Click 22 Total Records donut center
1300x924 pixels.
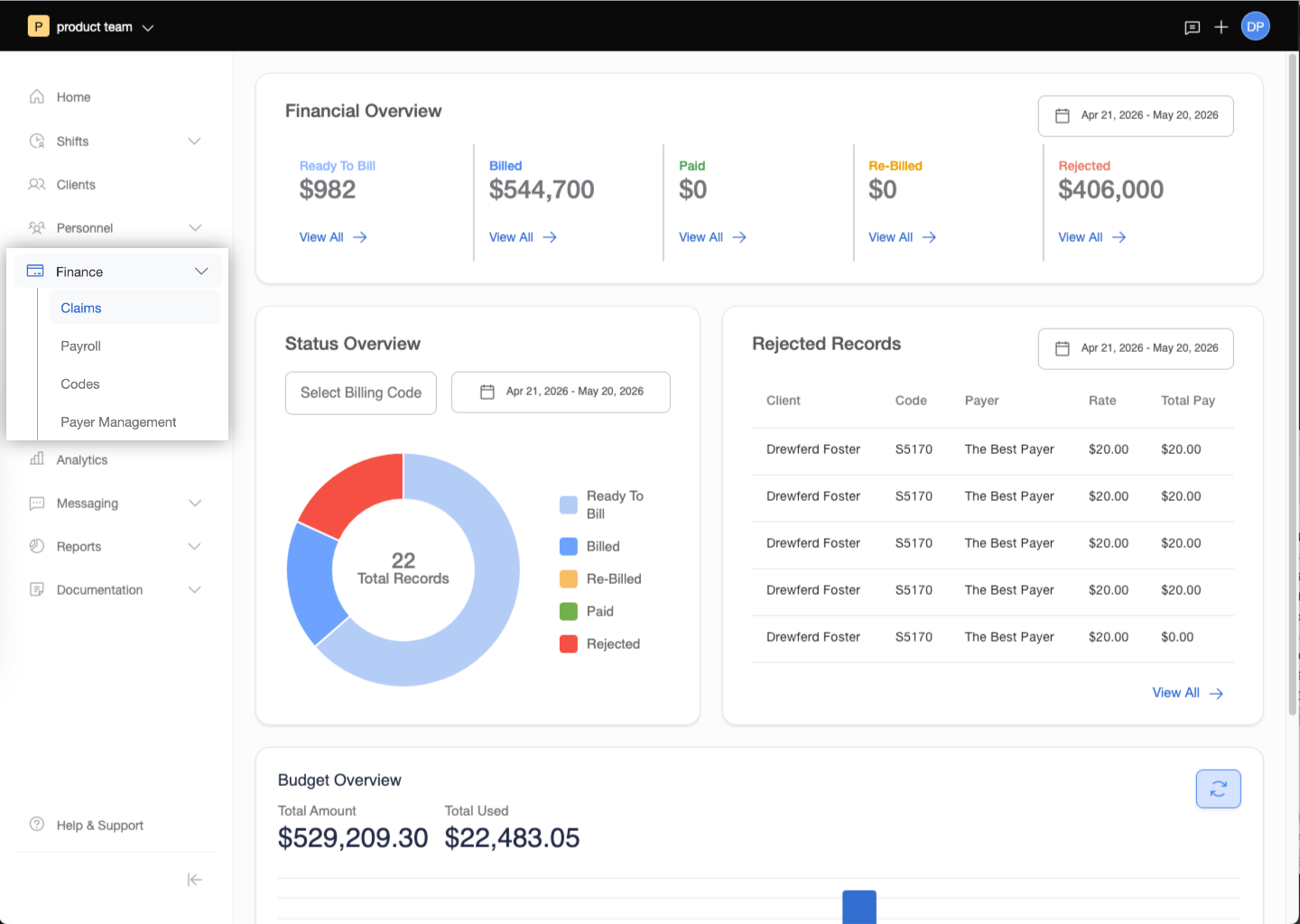click(403, 568)
